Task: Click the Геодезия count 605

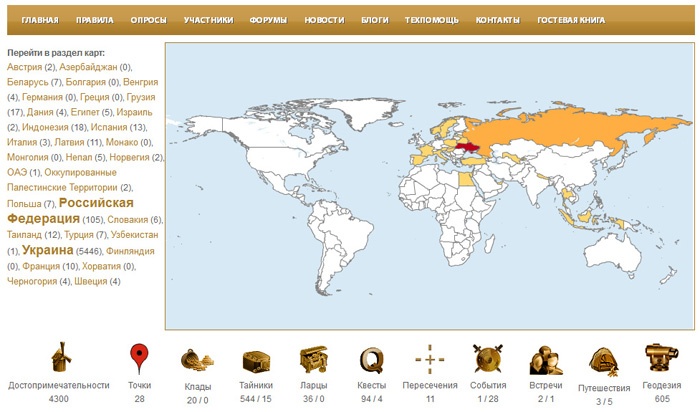Action: click(x=662, y=399)
